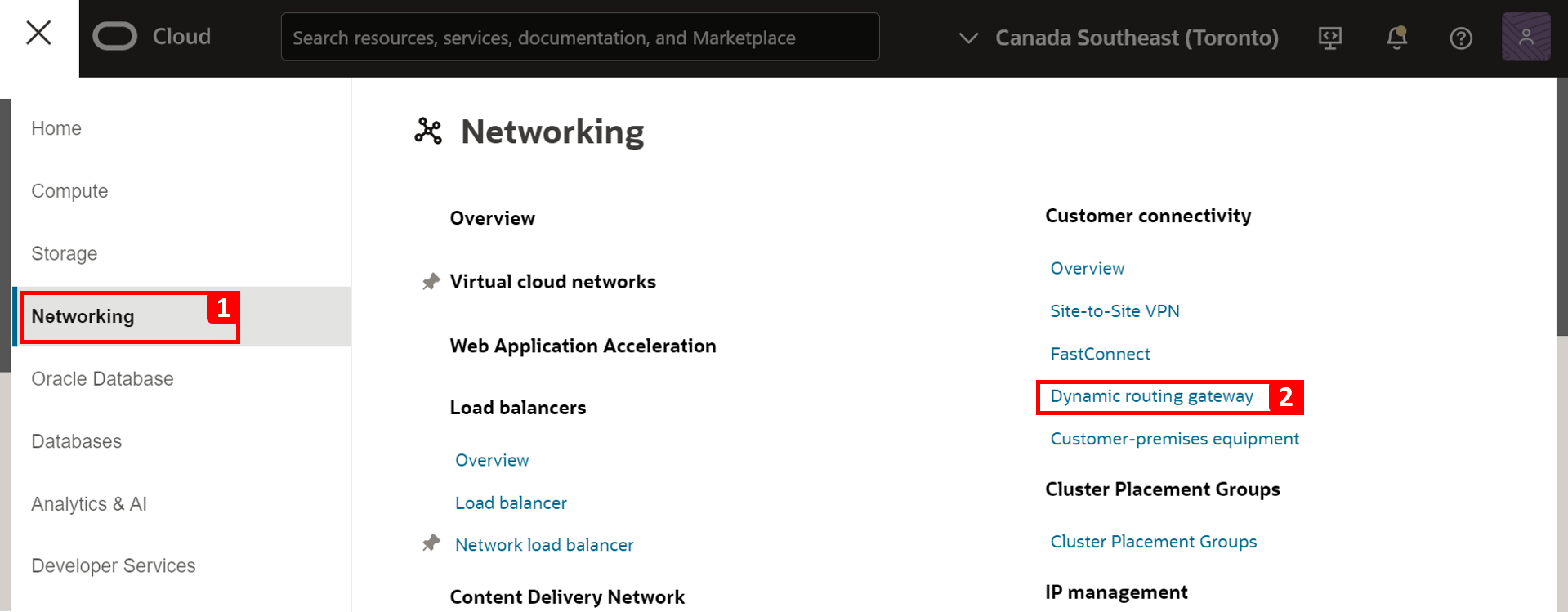Open the user profile avatar menu
This screenshot has width=1568, height=612.
pos(1526,37)
